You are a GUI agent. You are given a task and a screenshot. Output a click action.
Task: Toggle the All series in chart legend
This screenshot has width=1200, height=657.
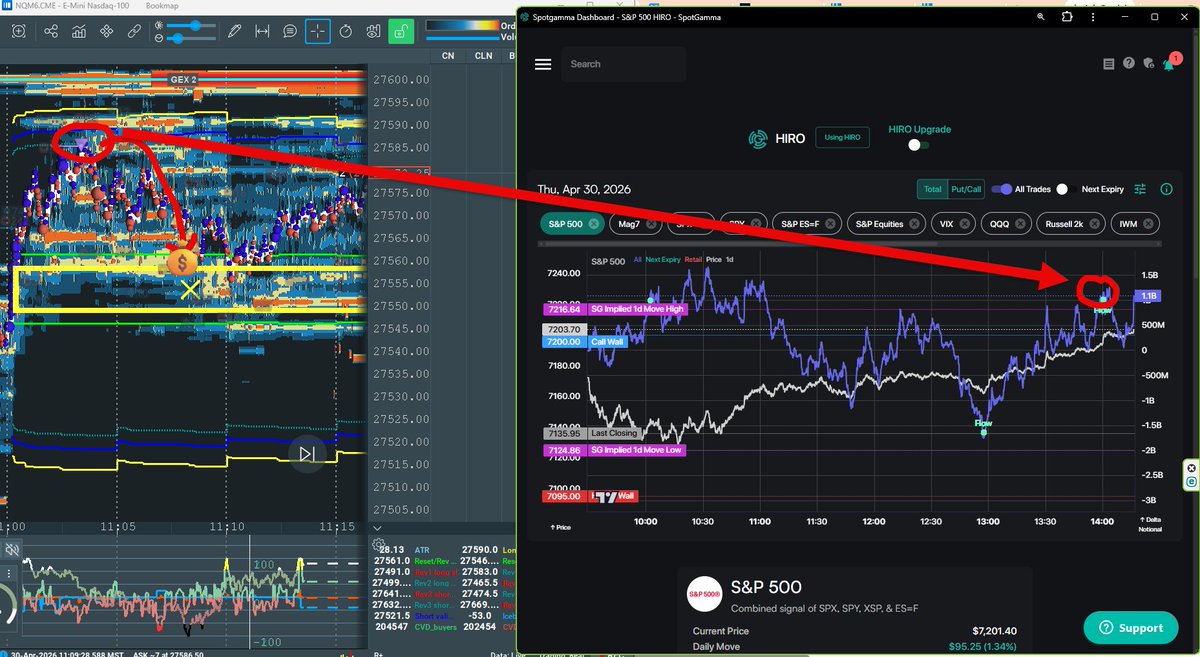(x=637, y=260)
